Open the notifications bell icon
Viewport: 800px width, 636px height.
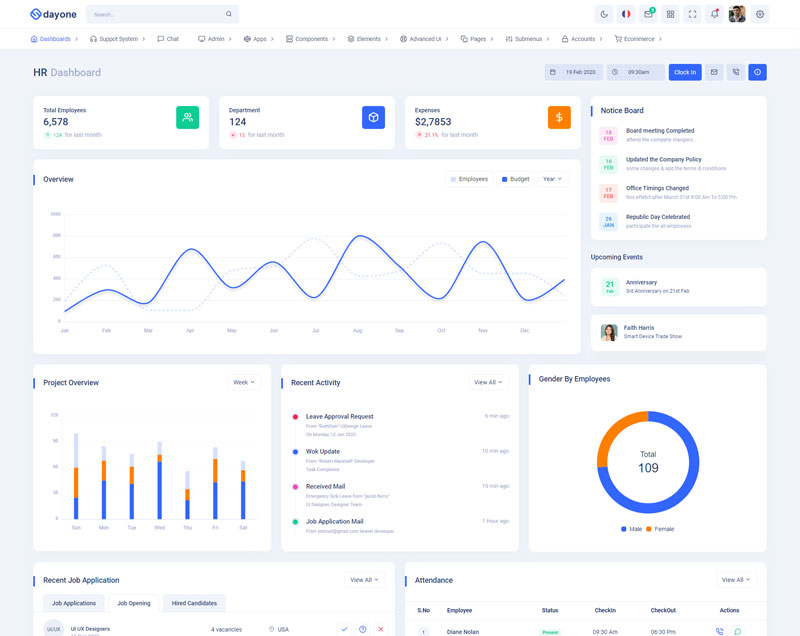[714, 14]
